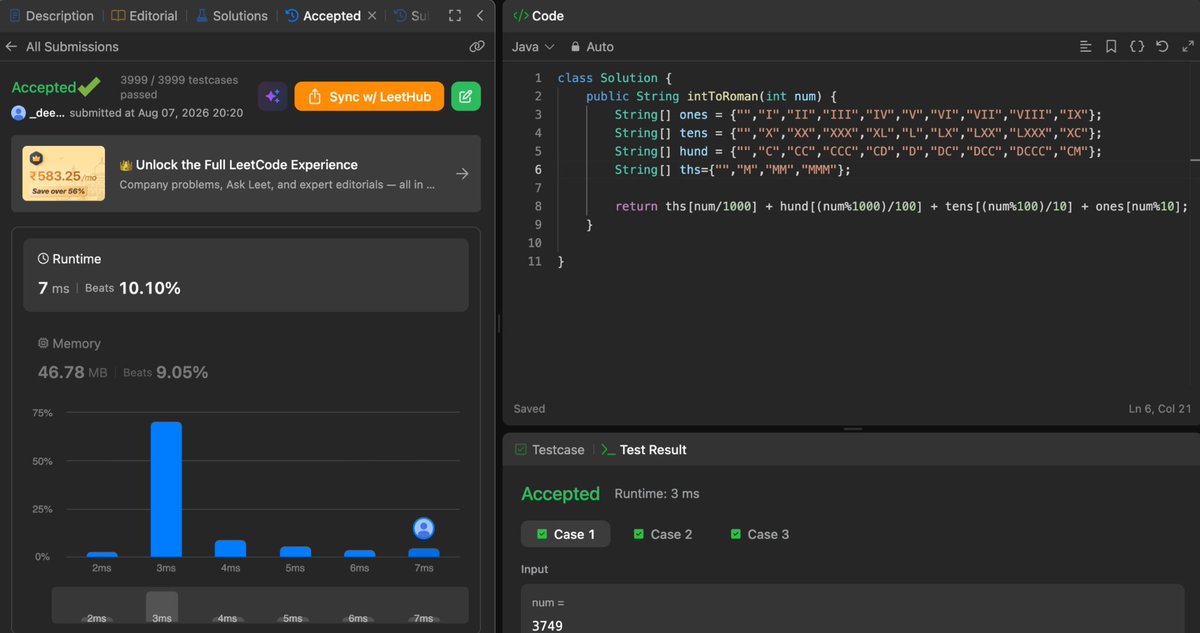The height and width of the screenshot is (633, 1200).
Task: Click line 8 return statement in editor
Action: [x=901, y=206]
